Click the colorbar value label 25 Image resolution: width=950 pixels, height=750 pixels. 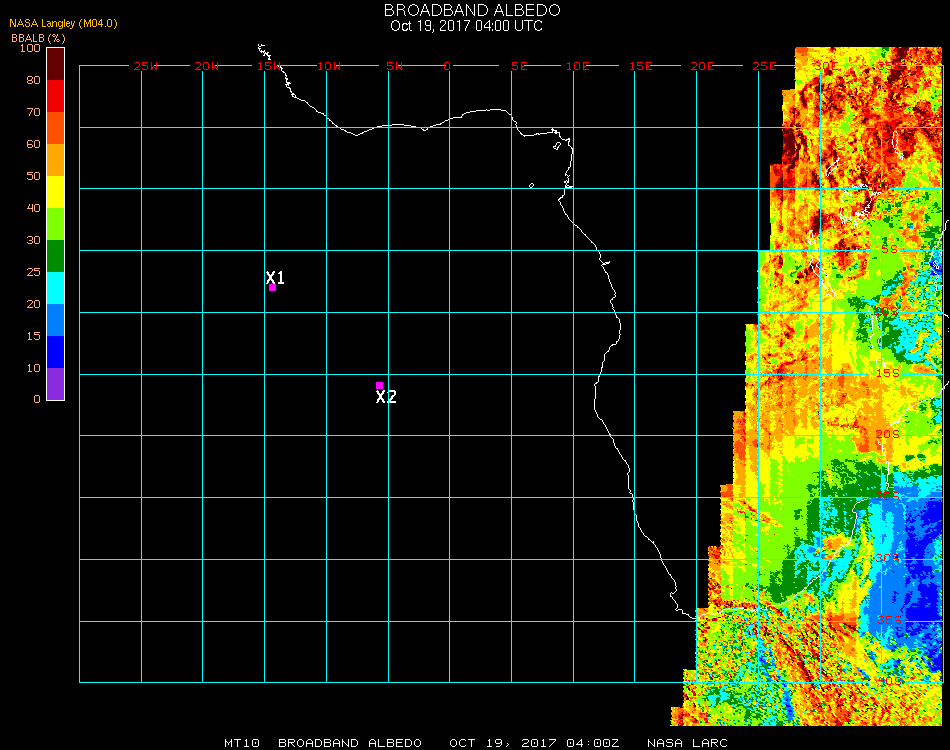click(x=33, y=272)
